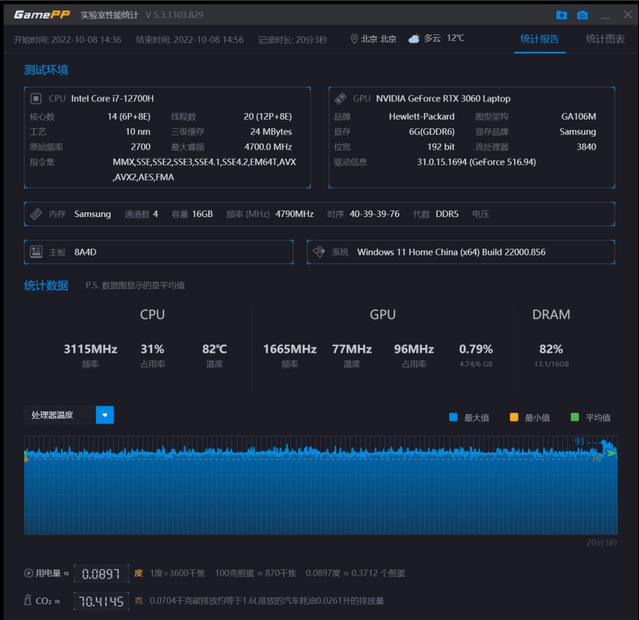
Task: Click the GamePP logo
Action: [42, 15]
